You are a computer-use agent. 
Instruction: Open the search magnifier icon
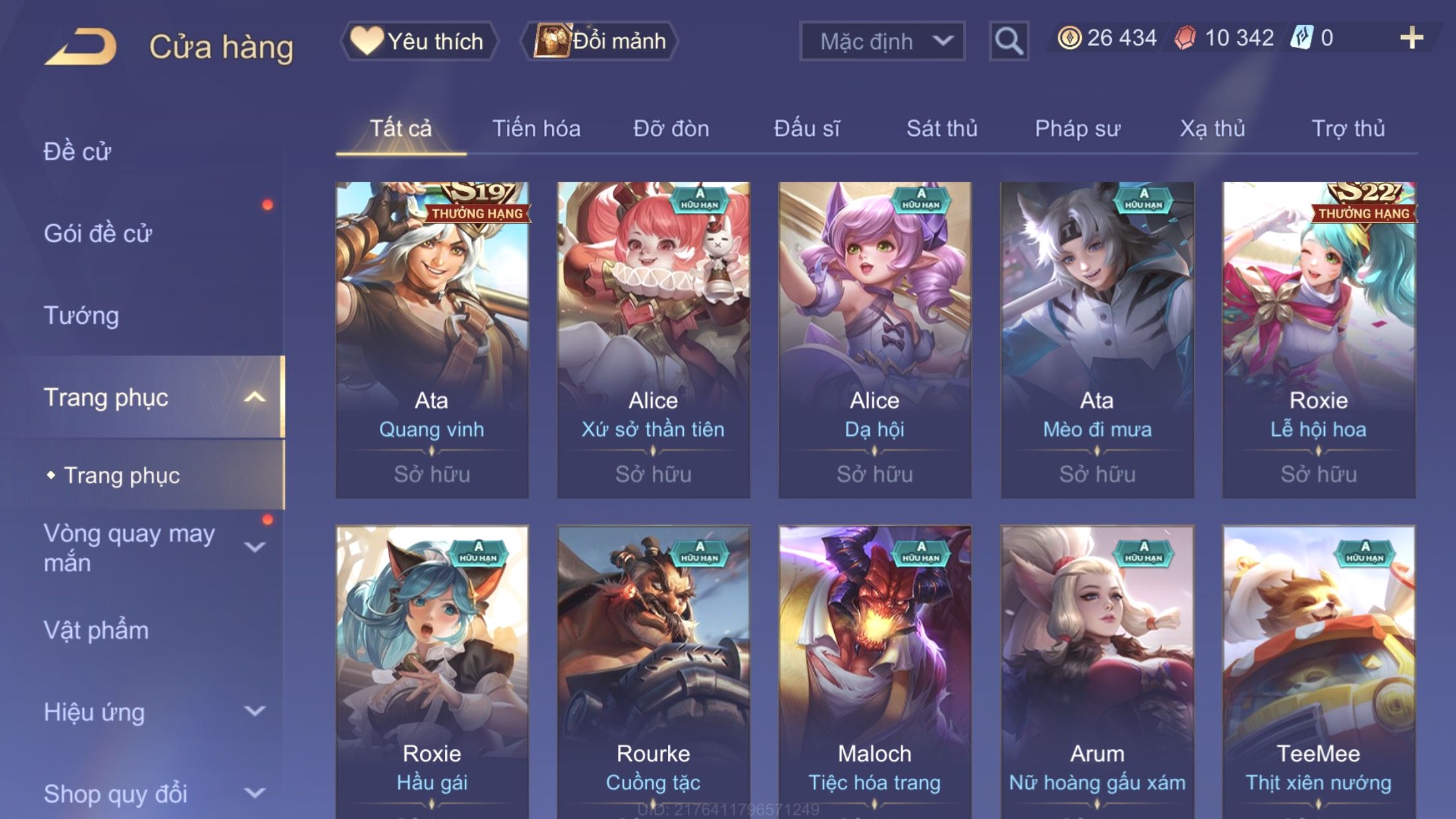[x=1008, y=41]
